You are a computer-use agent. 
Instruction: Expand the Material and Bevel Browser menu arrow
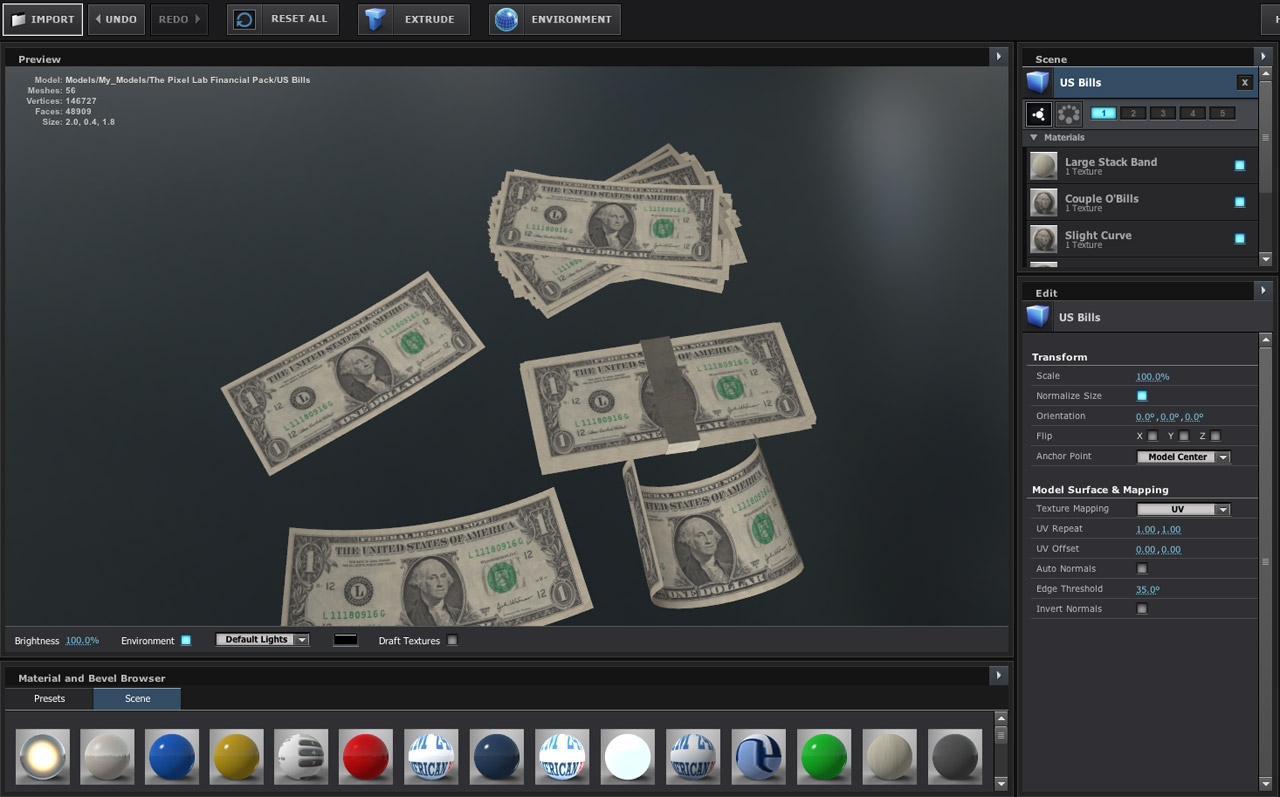point(998,676)
